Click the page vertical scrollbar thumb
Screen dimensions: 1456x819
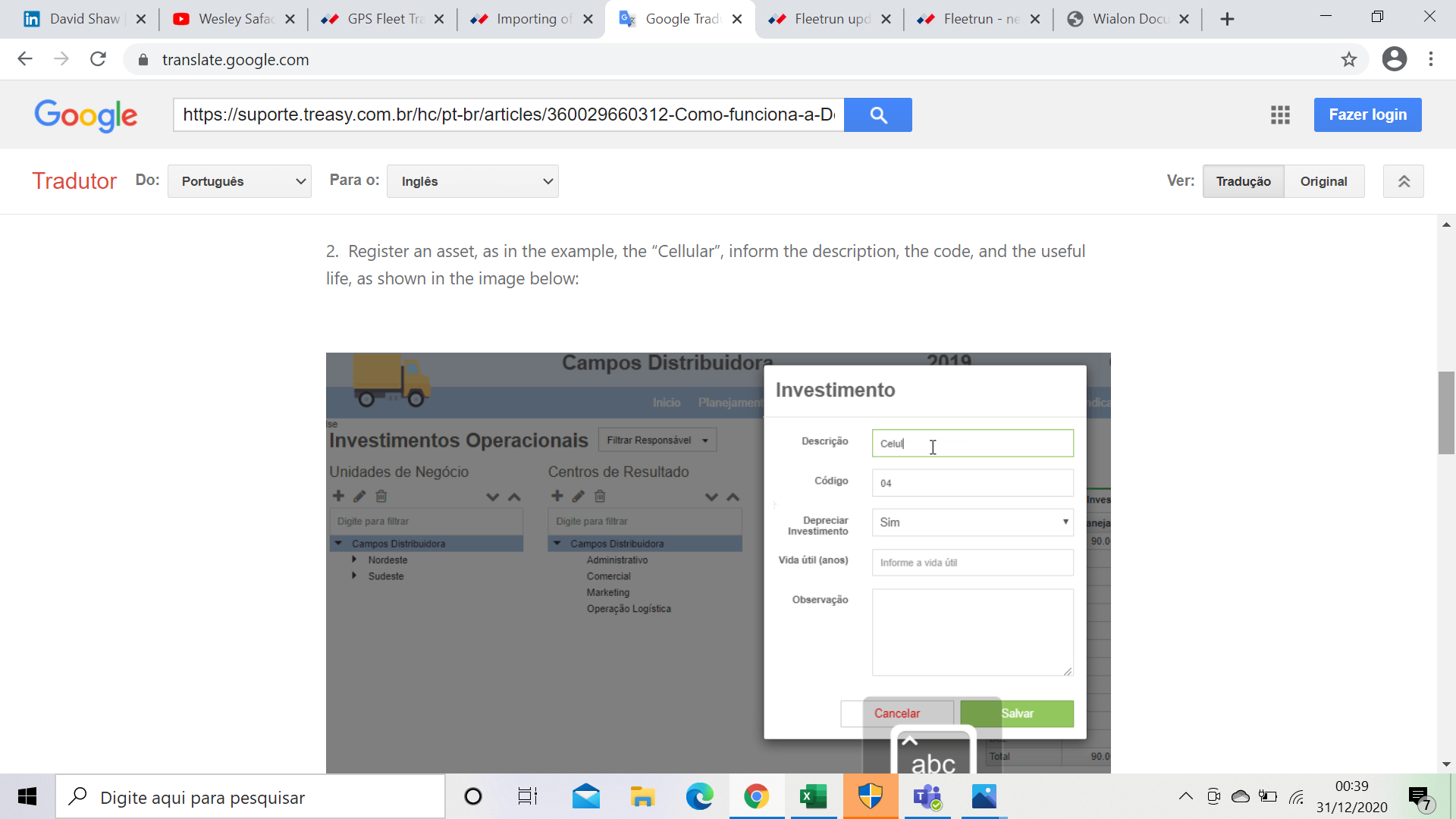pyautogui.click(x=1446, y=413)
